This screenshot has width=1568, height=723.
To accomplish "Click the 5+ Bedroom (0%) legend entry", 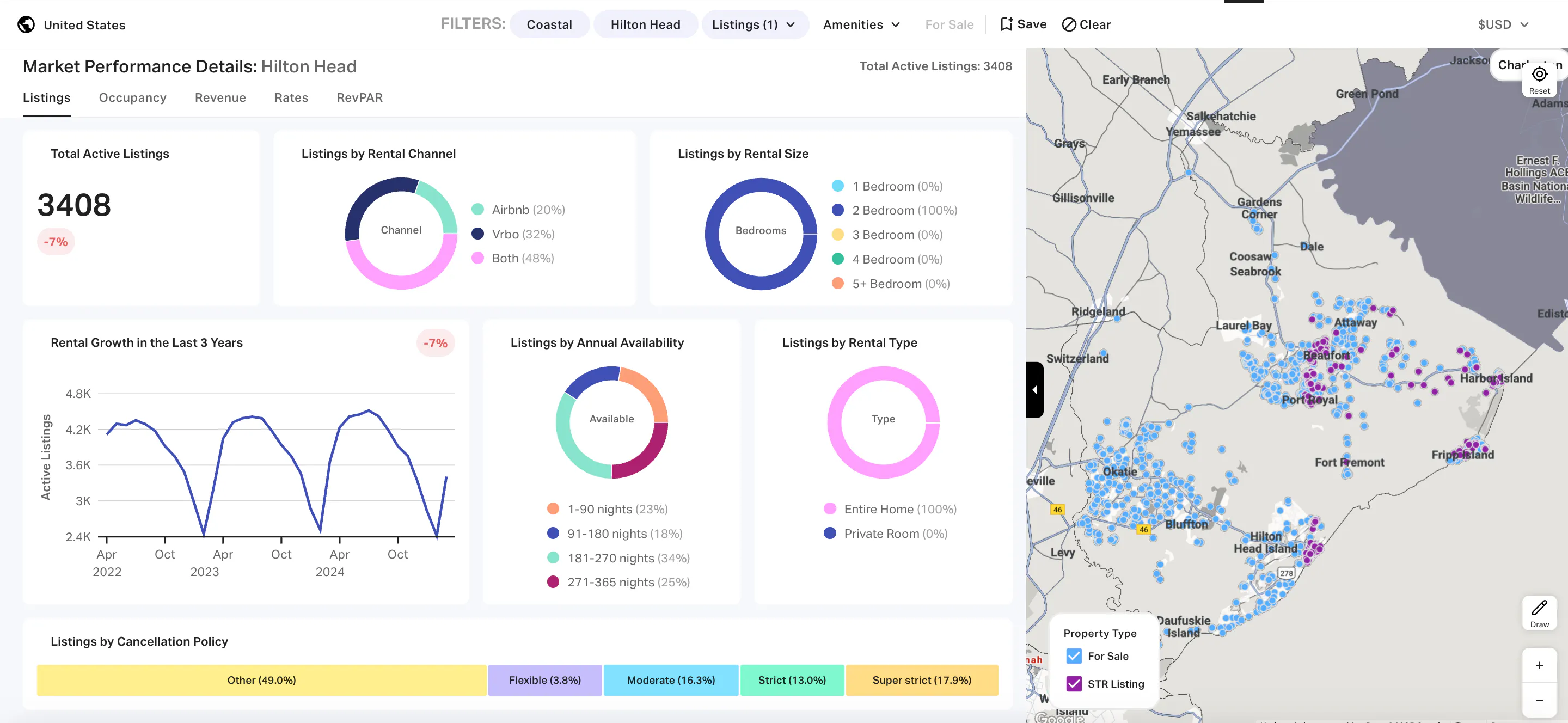I will tap(891, 284).
